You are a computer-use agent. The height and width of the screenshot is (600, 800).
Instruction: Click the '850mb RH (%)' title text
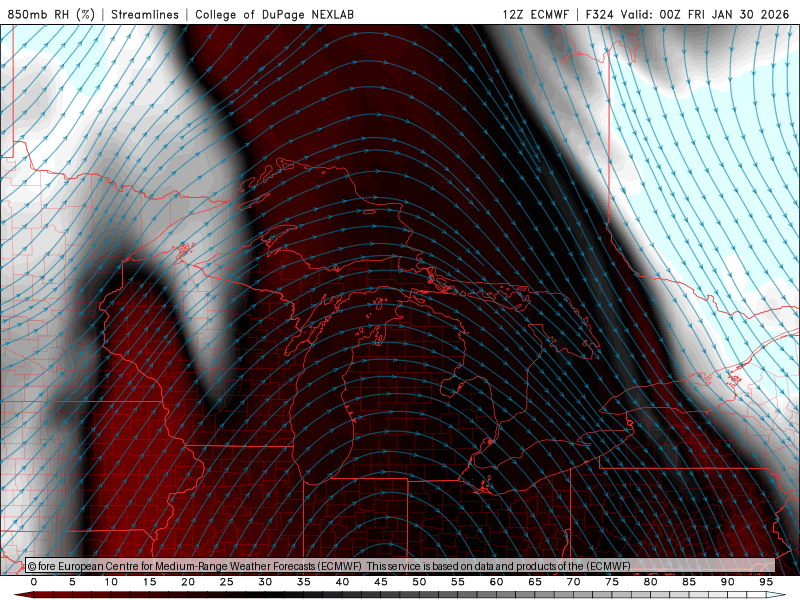51,14
